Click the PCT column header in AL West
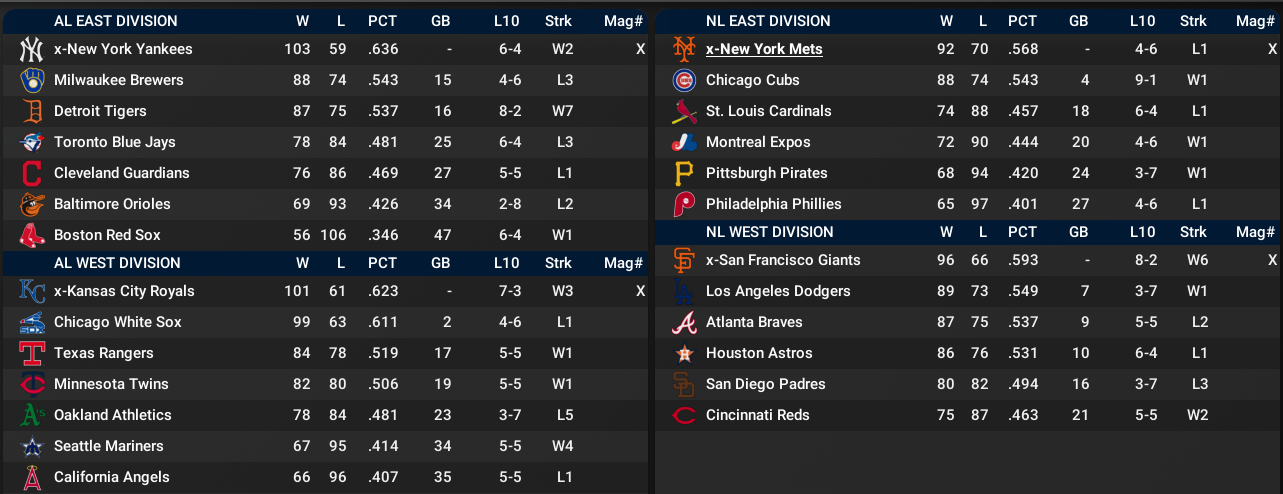The width and height of the screenshot is (1283, 494). [x=382, y=263]
